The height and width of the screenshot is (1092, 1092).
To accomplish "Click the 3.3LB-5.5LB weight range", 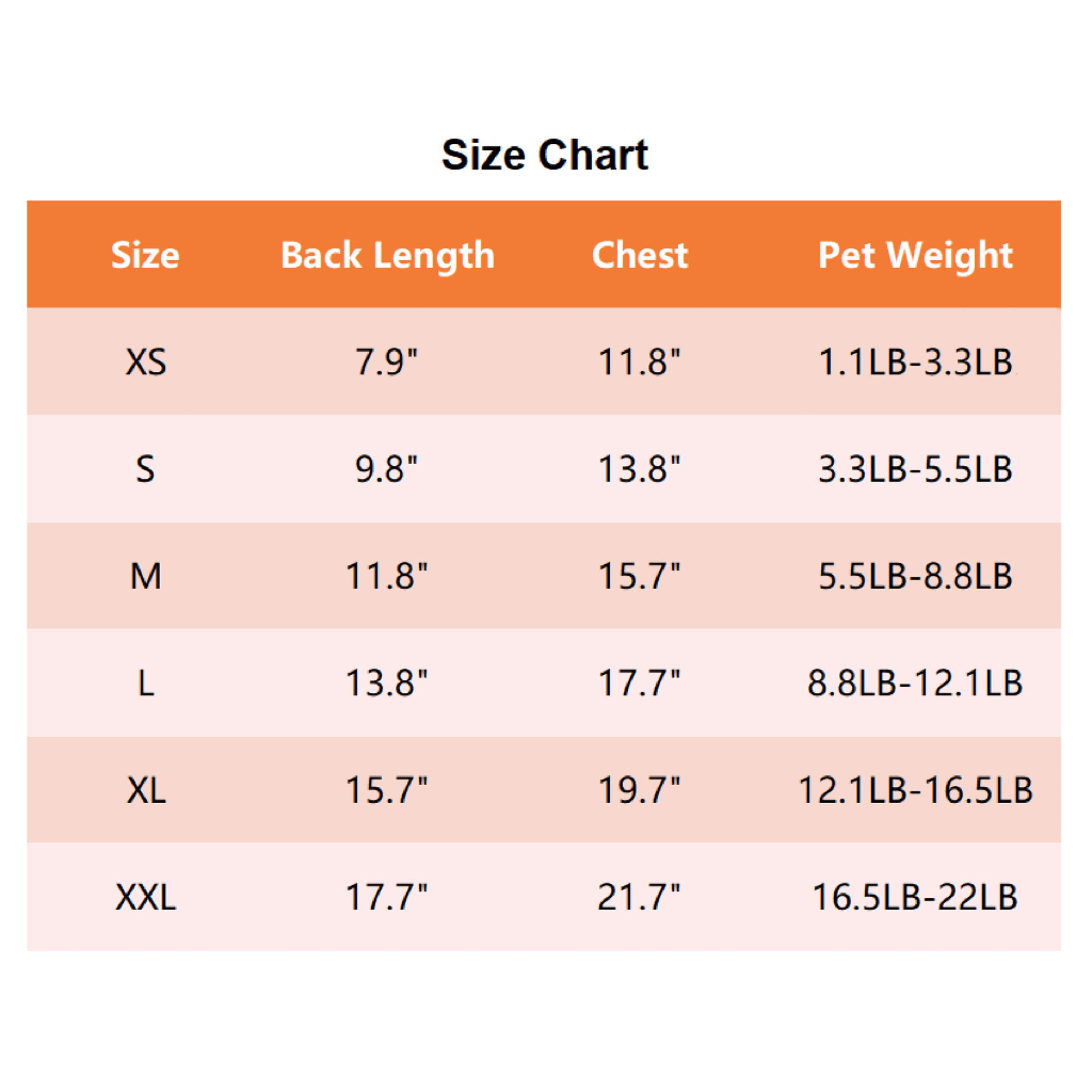I will [x=915, y=469].
